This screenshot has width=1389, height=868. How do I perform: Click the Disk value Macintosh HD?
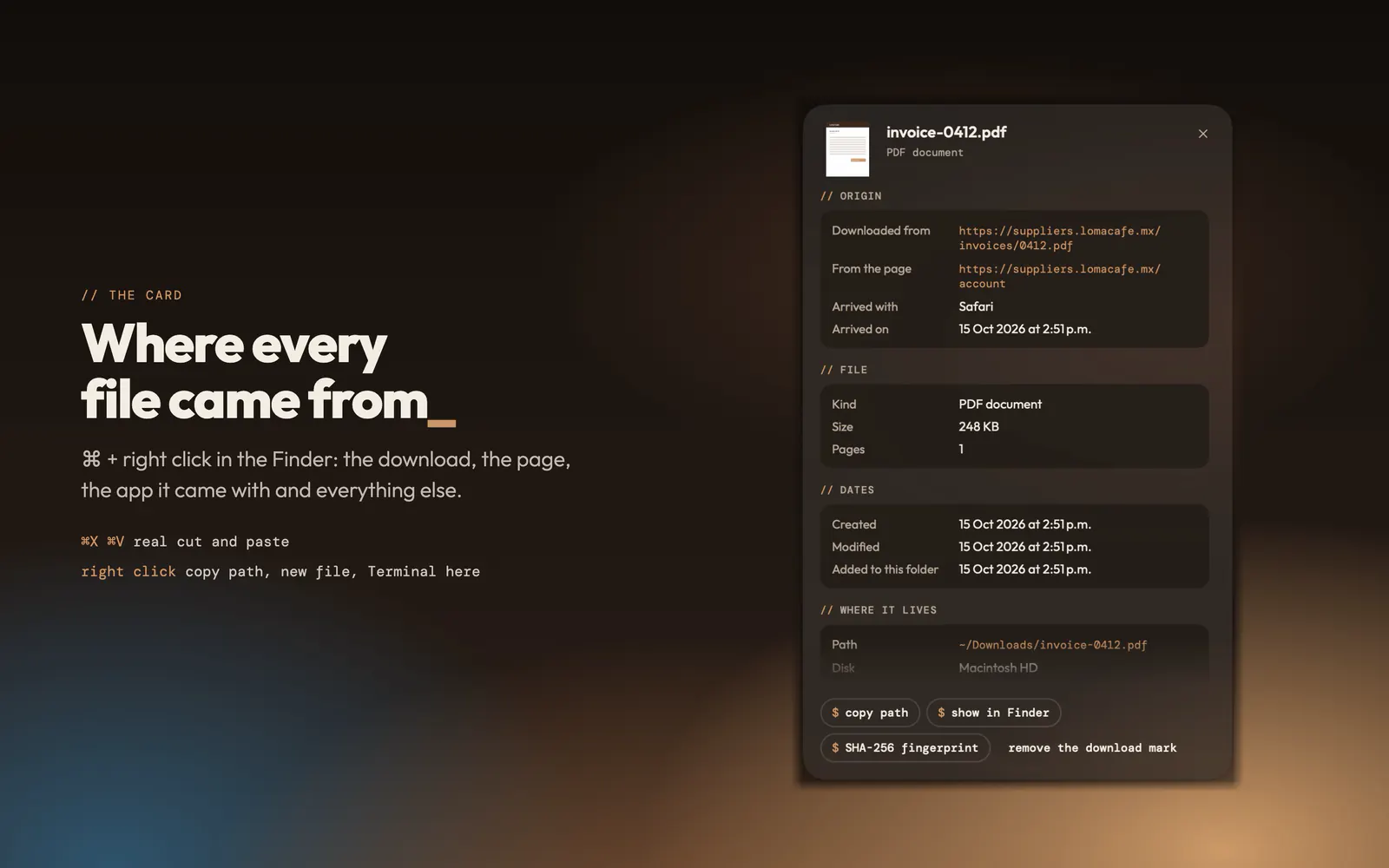click(x=997, y=667)
